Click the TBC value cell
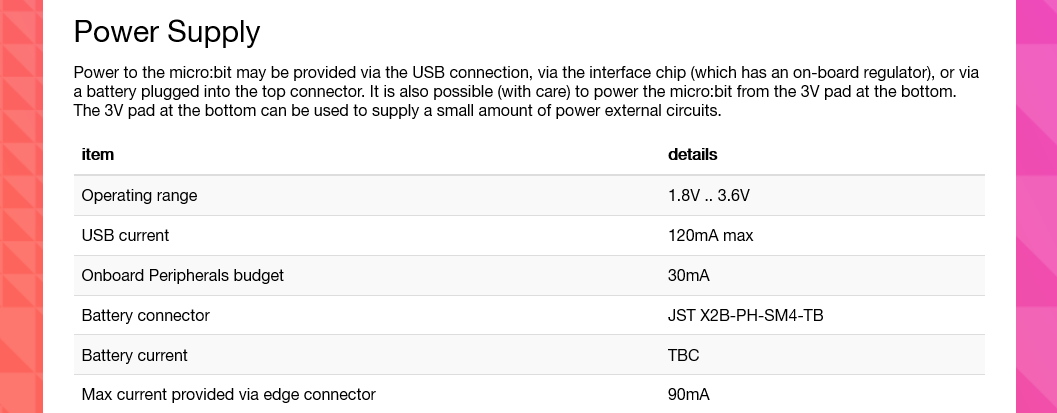Screen dimensions: 1057x413 point(684,355)
